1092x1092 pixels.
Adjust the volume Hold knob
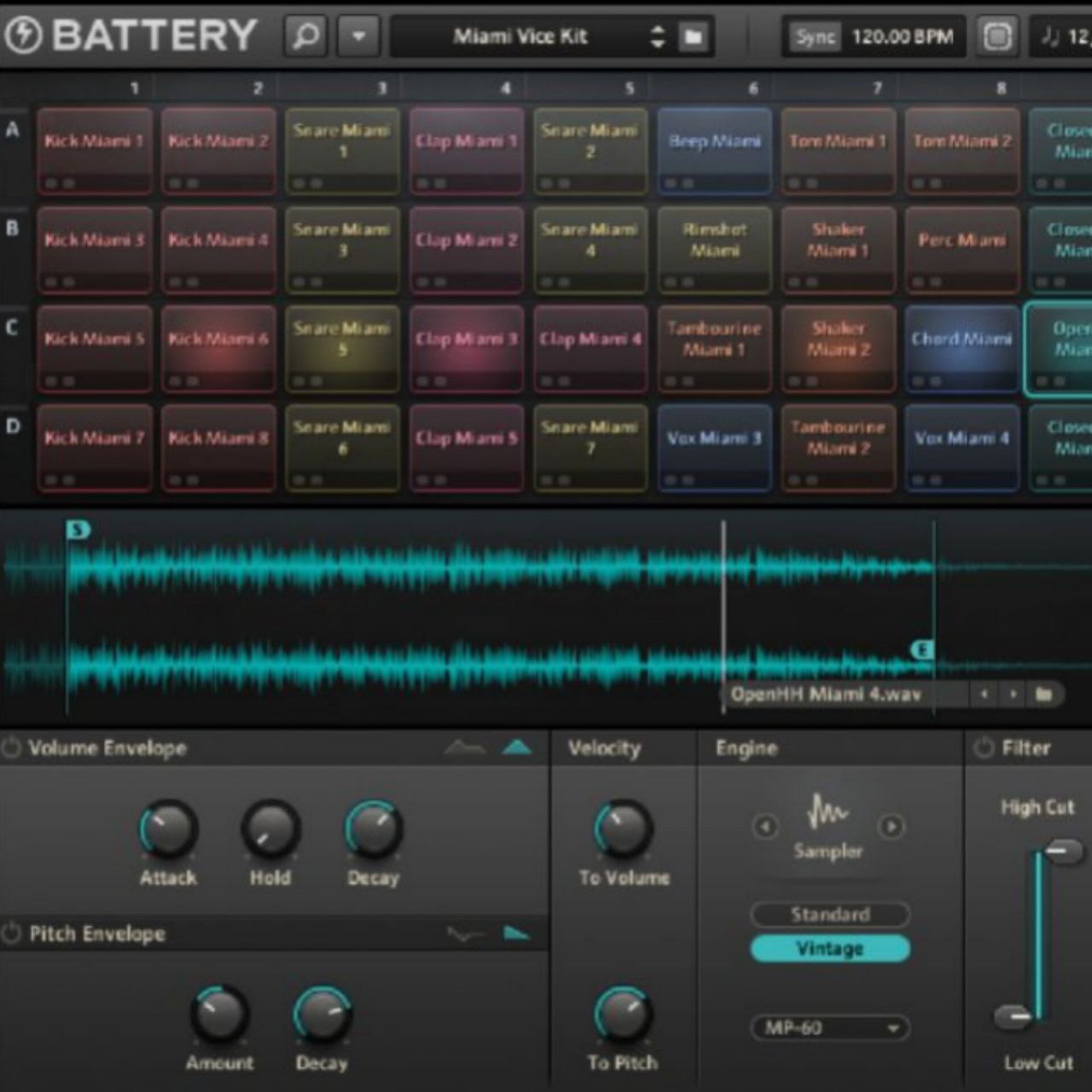(x=270, y=828)
